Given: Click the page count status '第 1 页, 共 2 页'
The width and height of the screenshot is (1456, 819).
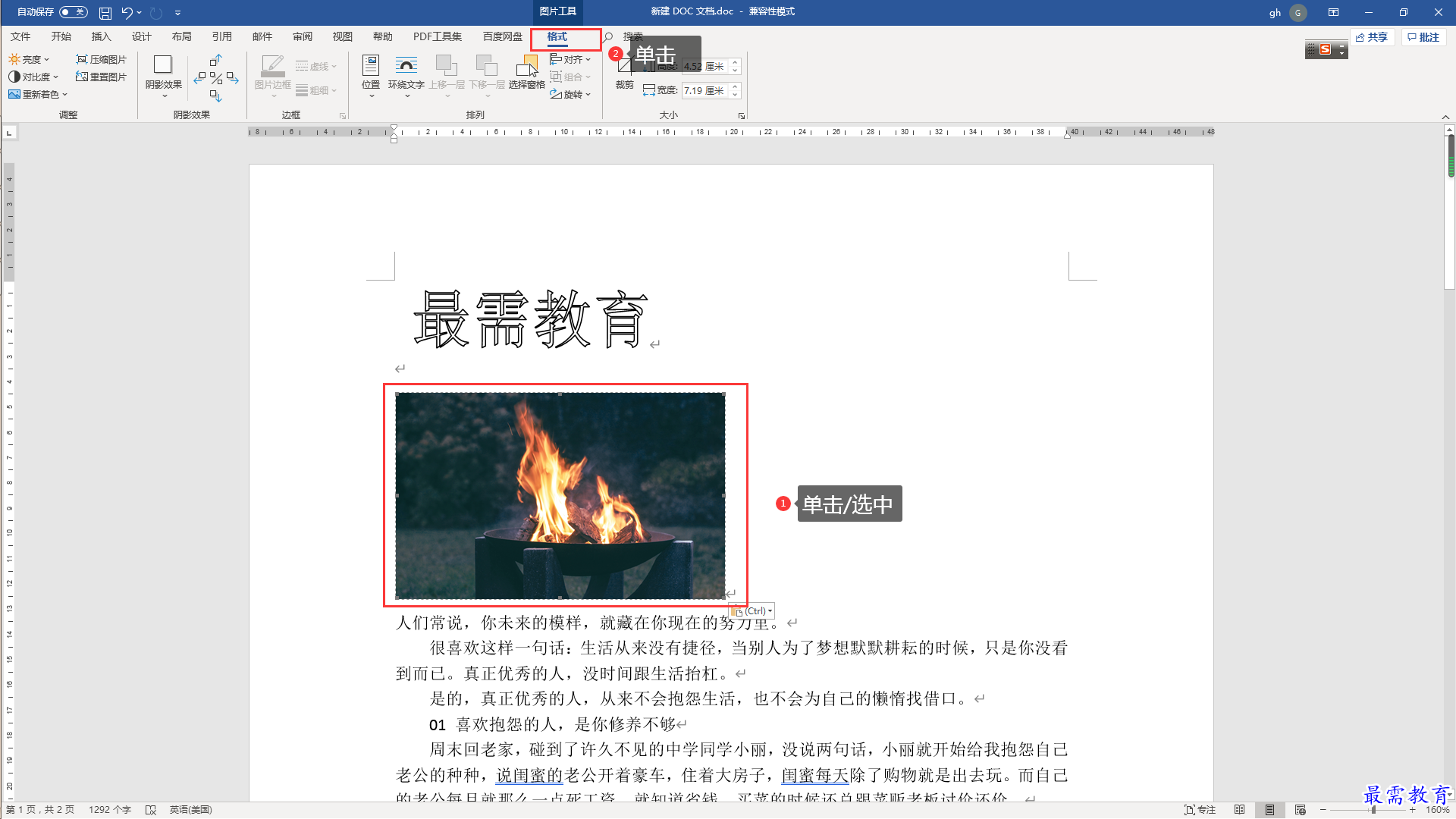Looking at the screenshot, I should coord(40,810).
